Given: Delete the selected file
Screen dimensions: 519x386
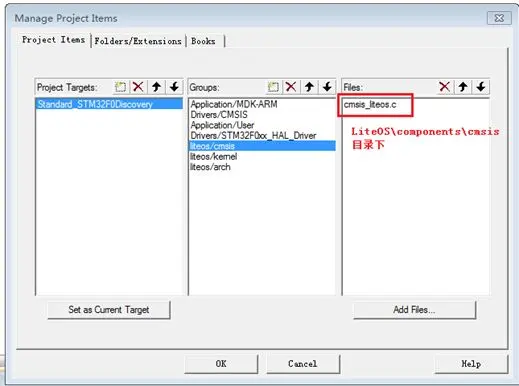Looking at the screenshot, I should pos(444,87).
